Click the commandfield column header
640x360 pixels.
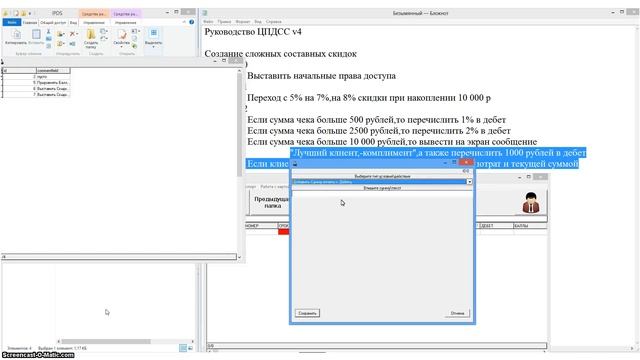pos(53,71)
